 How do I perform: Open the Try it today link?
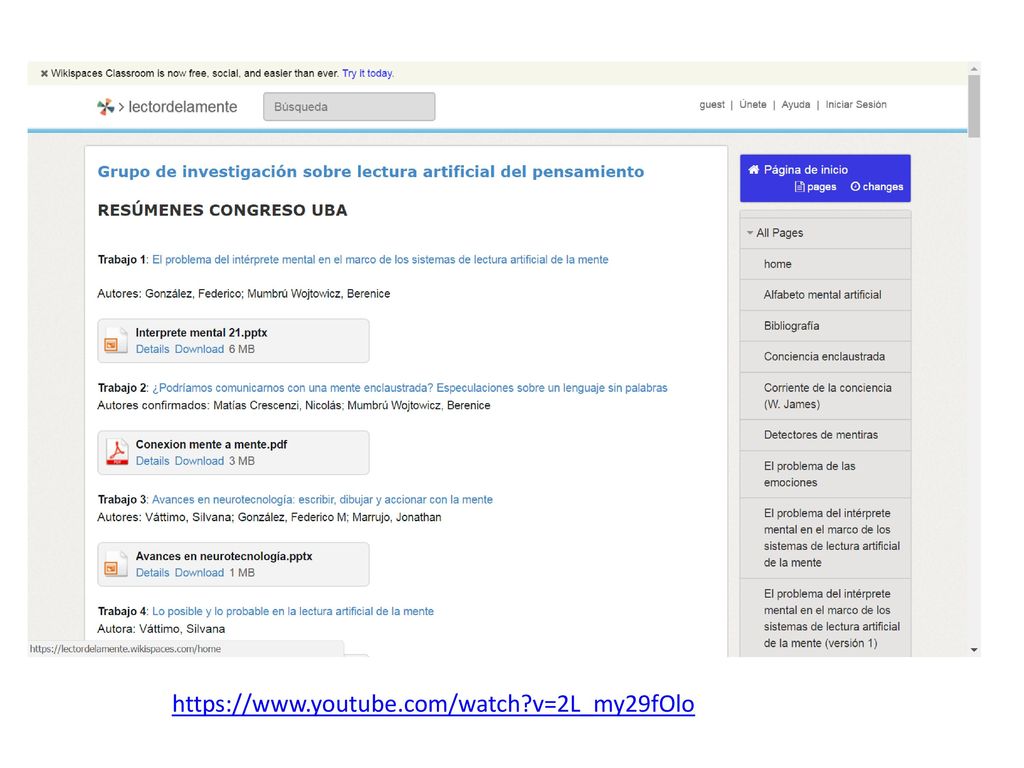tap(368, 73)
